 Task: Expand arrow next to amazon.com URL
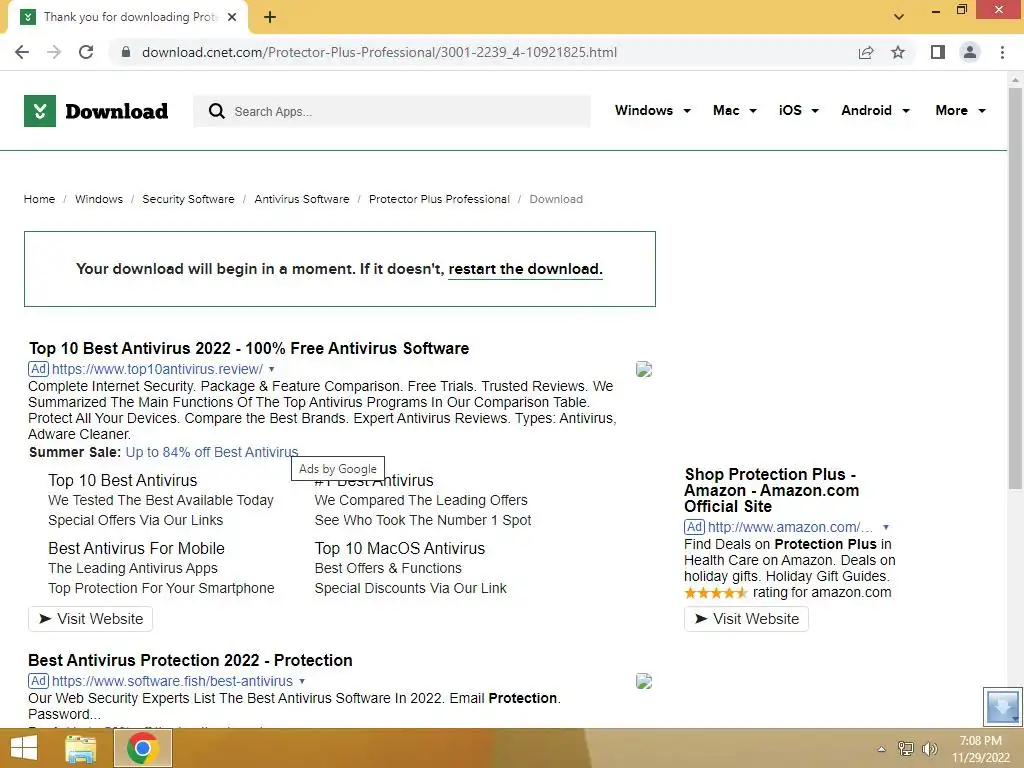click(x=886, y=527)
